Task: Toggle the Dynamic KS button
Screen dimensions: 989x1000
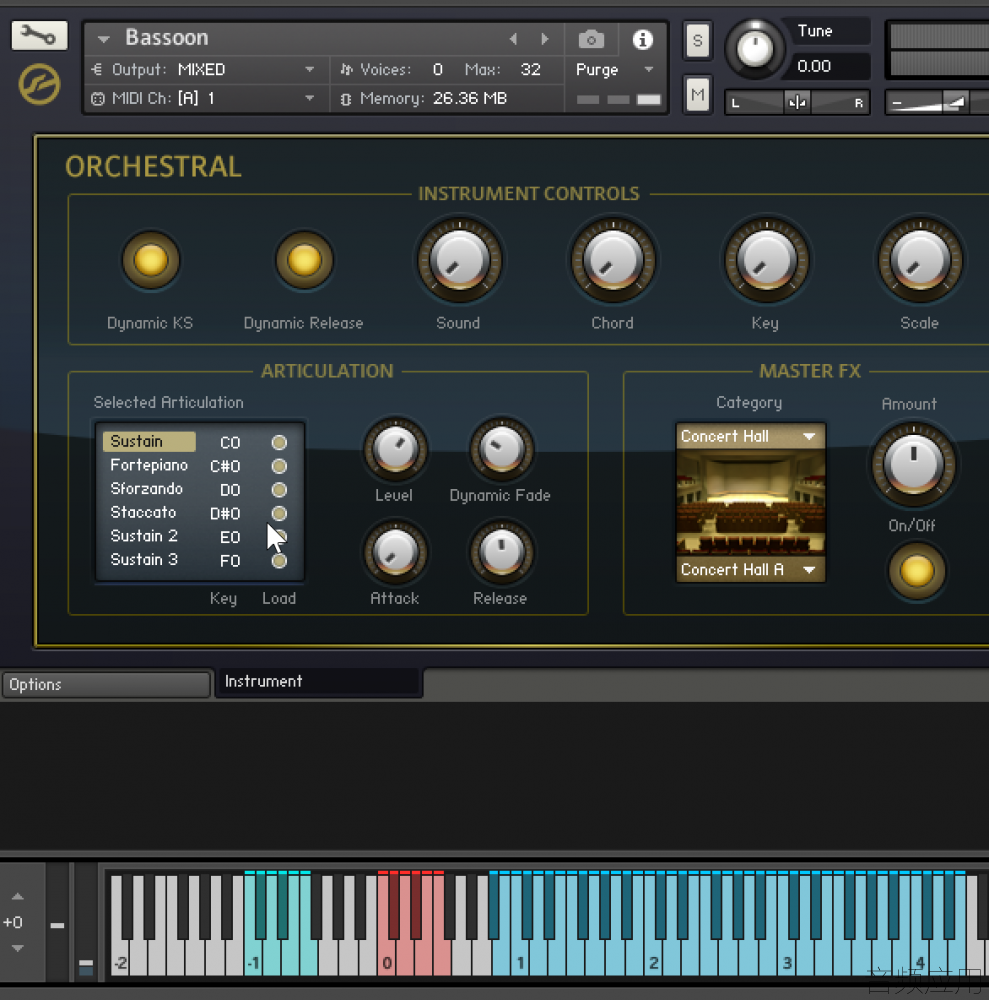Action: [x=150, y=261]
